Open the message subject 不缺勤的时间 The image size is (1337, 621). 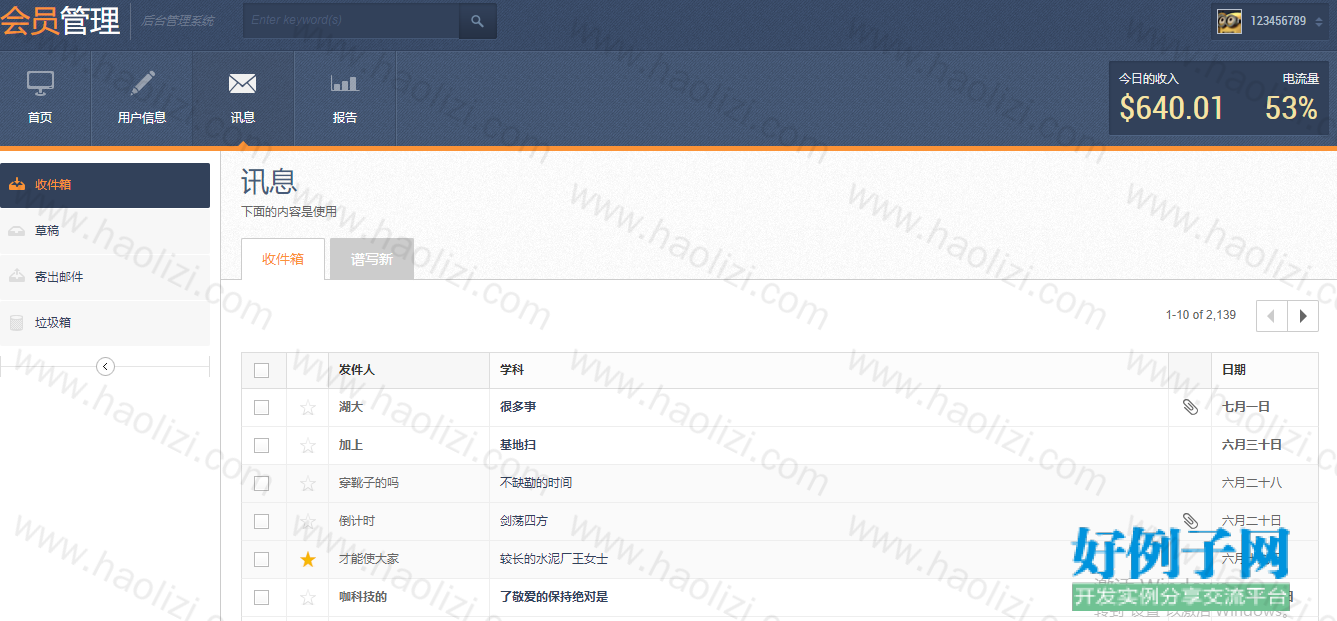[536, 483]
